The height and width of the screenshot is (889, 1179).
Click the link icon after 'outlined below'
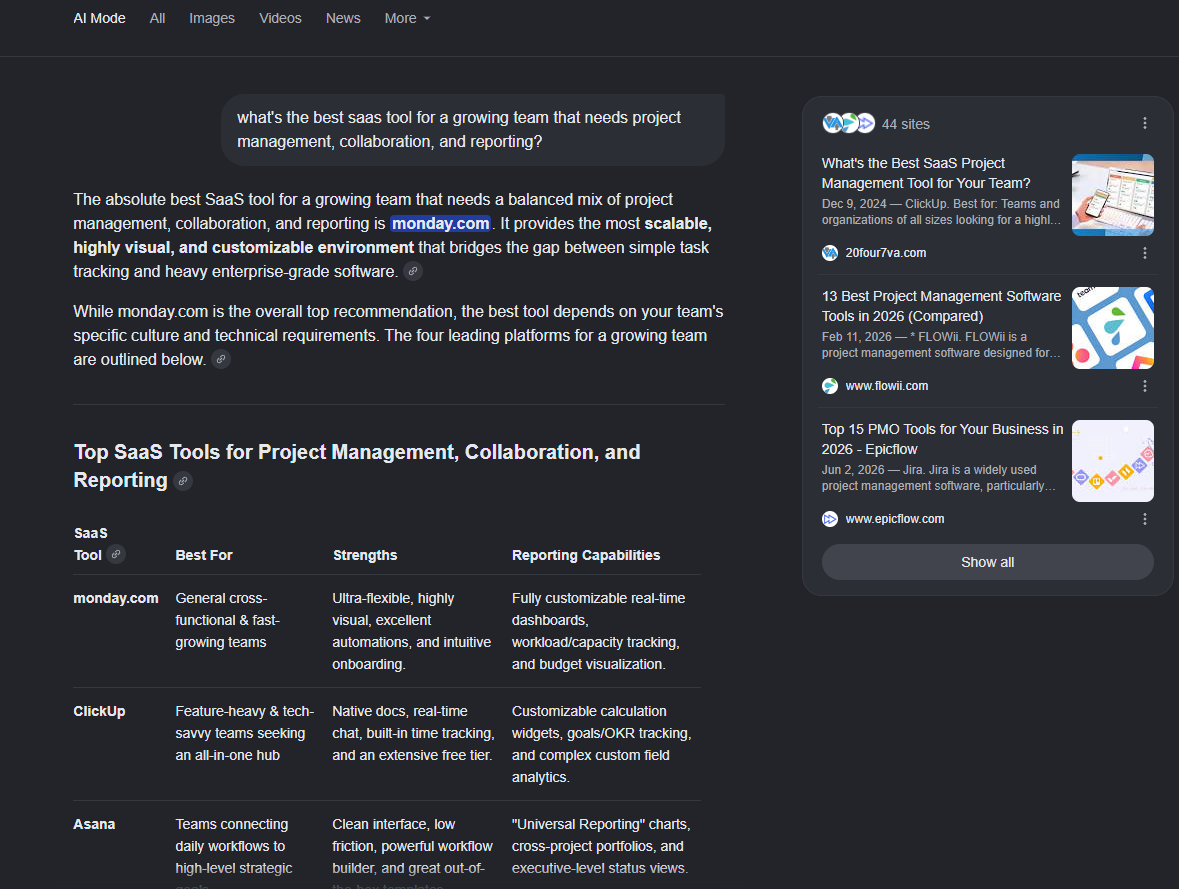(x=221, y=360)
